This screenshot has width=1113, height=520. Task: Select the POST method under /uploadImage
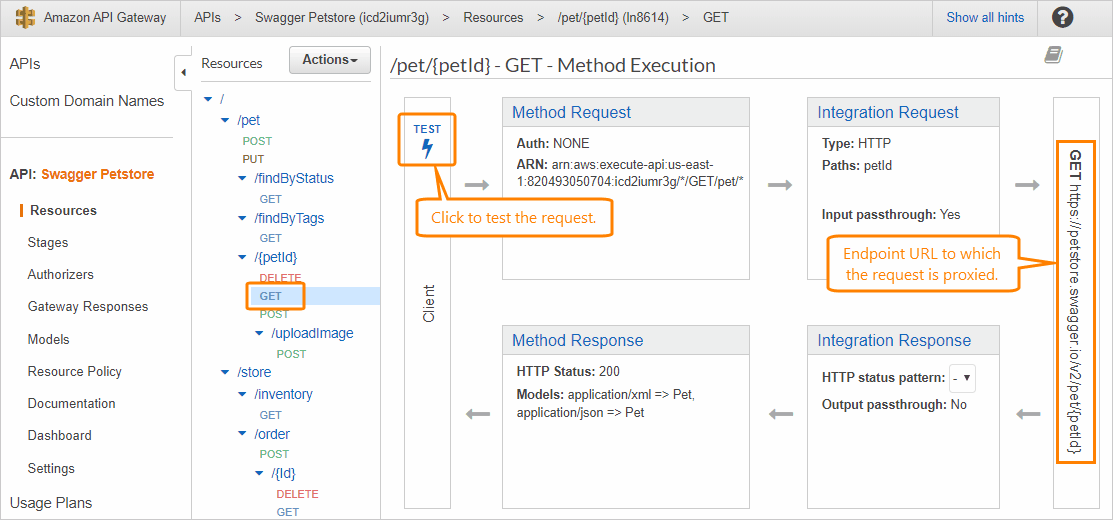click(x=291, y=354)
